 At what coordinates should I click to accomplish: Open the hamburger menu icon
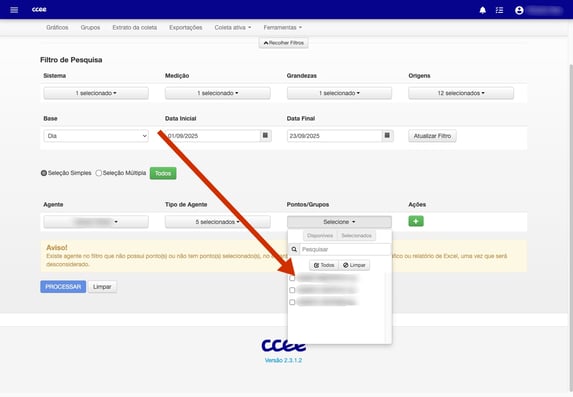pyautogui.click(x=14, y=10)
